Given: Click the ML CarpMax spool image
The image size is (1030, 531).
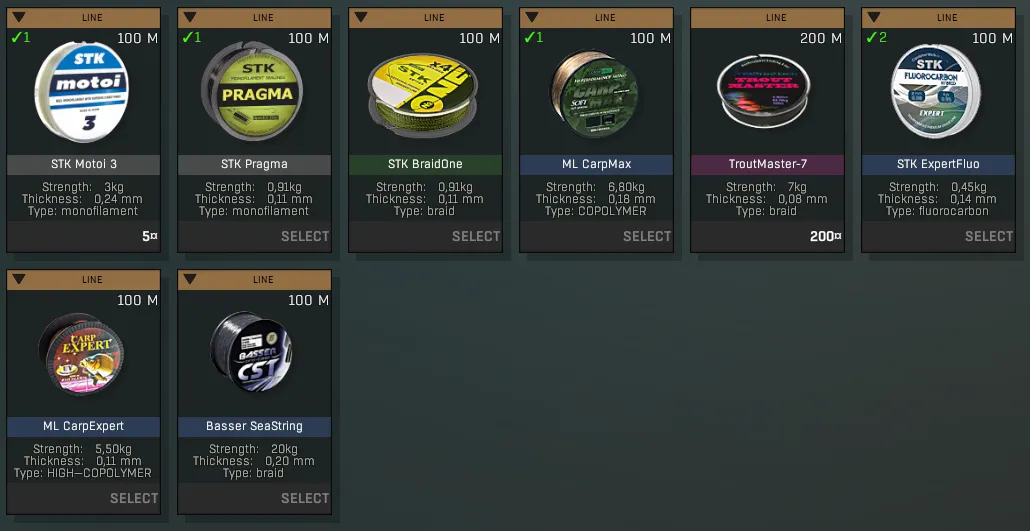Looking at the screenshot, I should point(593,92).
